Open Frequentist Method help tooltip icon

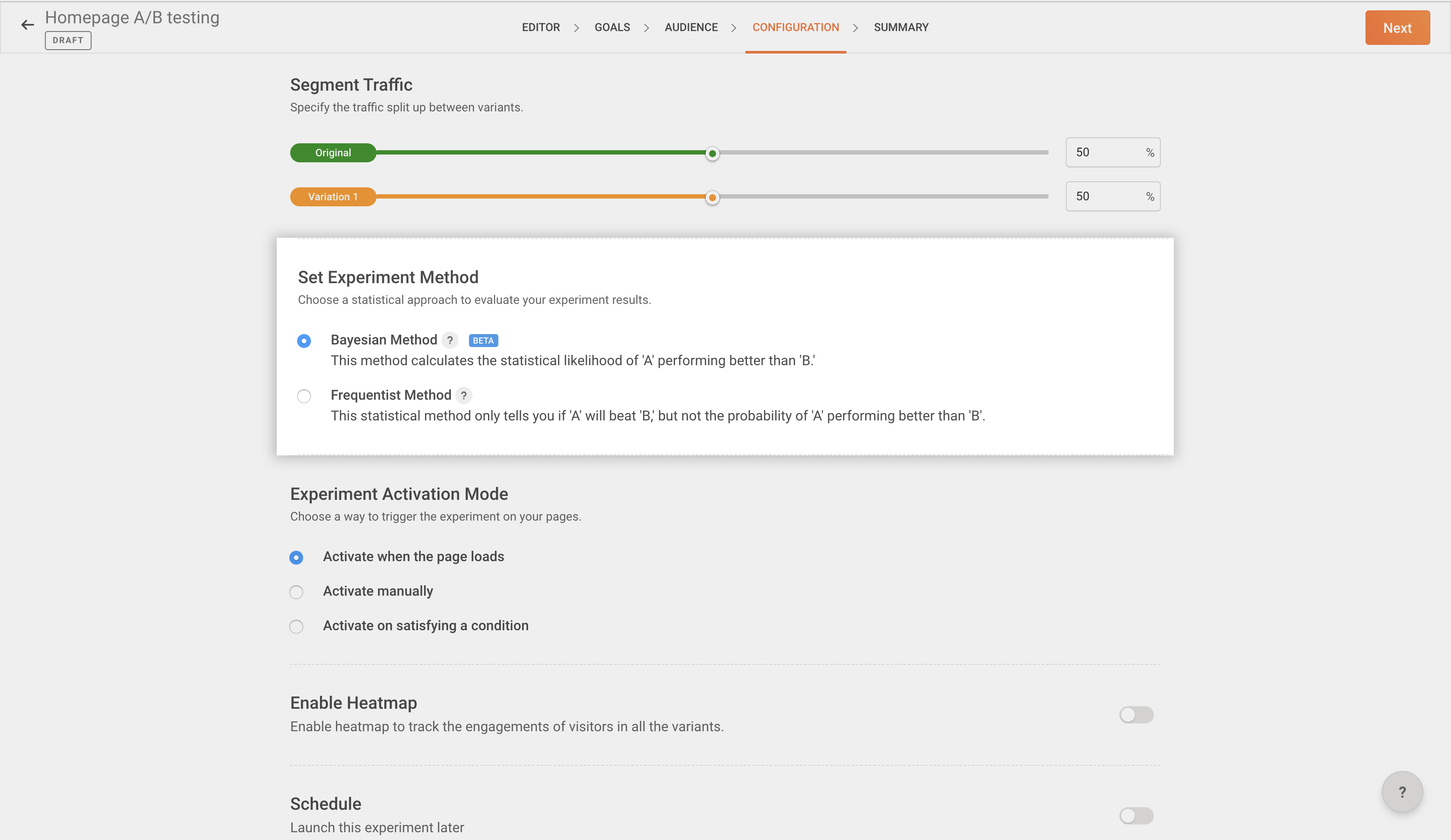463,395
